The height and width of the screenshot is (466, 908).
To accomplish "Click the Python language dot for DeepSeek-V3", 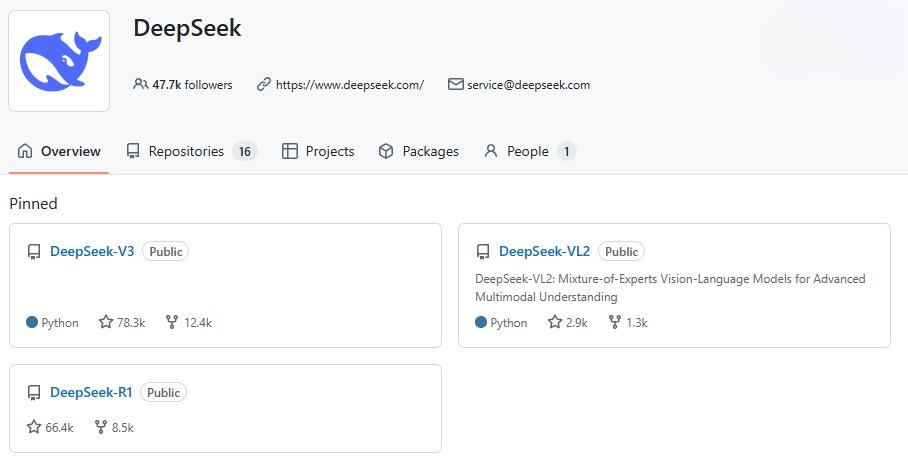I will click(32, 322).
